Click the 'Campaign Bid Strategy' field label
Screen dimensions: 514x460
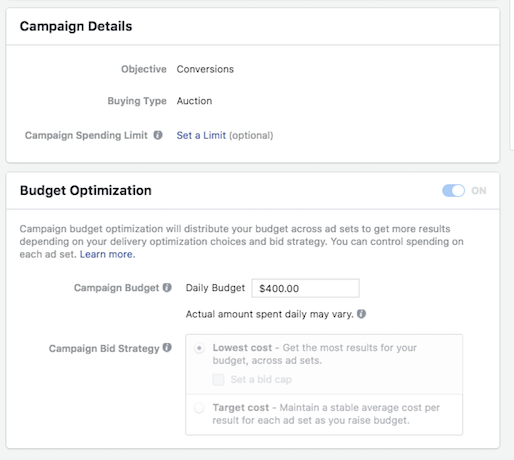104,348
